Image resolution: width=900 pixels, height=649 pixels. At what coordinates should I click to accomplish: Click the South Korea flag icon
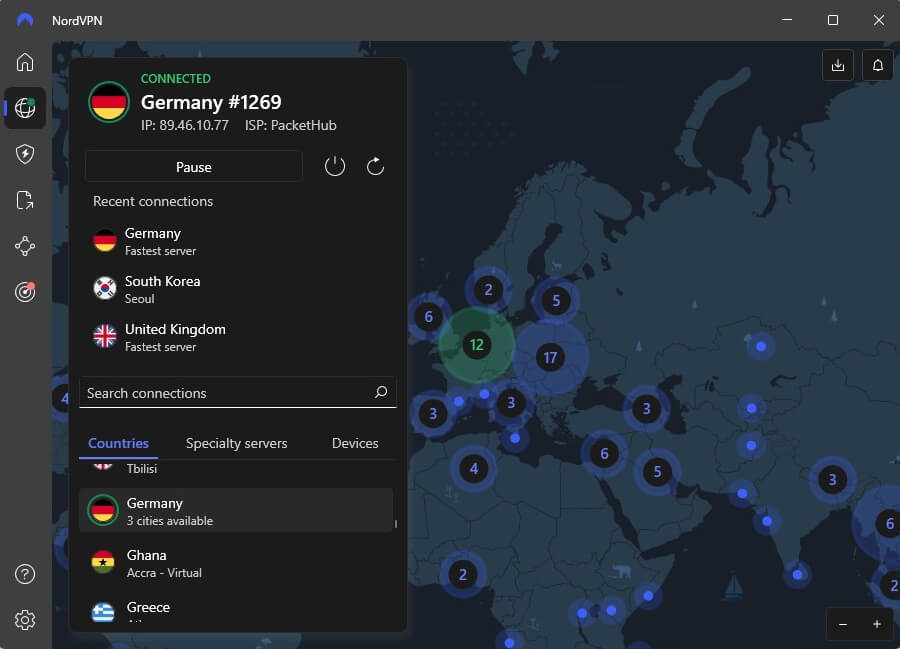click(104, 289)
